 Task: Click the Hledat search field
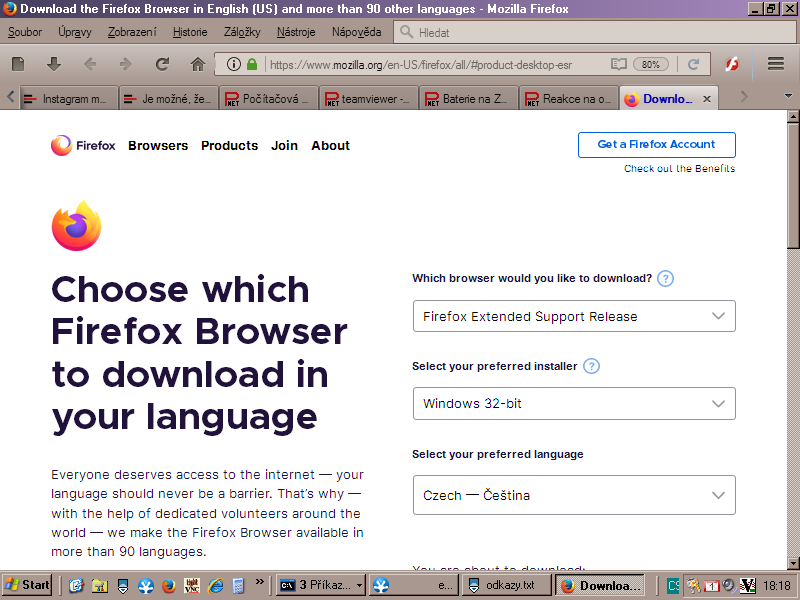(x=594, y=32)
